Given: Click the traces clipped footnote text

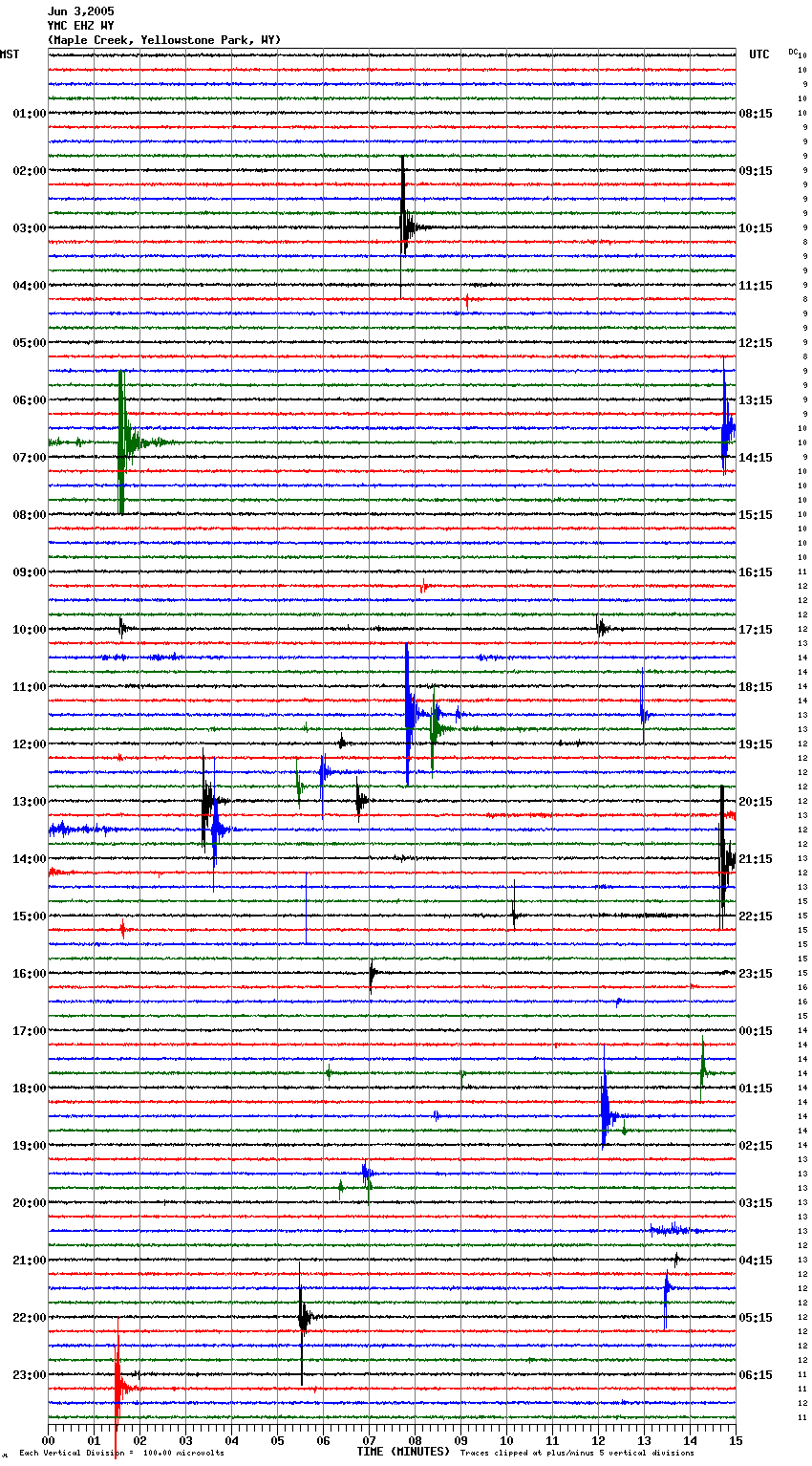Looking at the screenshot, I should 577,1454.
